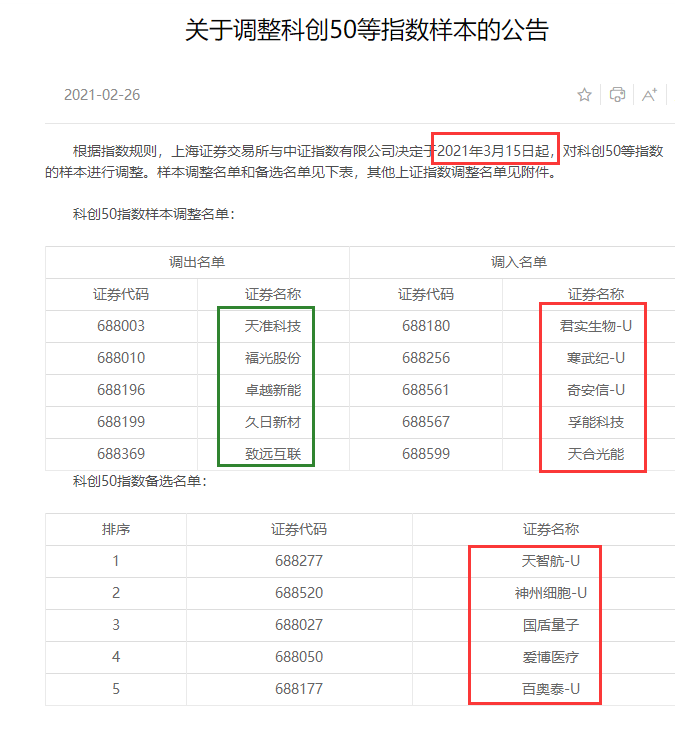Click the stock name 天合光能
This screenshot has height=734, width=675.
coord(595,454)
